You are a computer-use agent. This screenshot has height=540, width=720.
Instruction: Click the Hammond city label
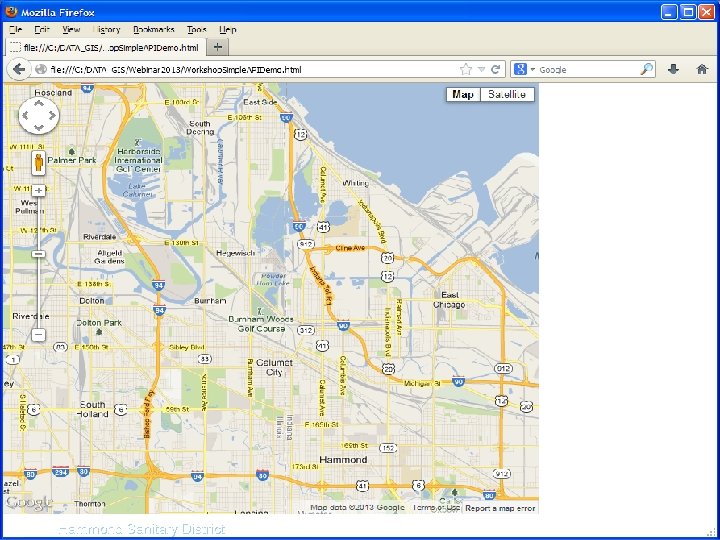point(343,460)
